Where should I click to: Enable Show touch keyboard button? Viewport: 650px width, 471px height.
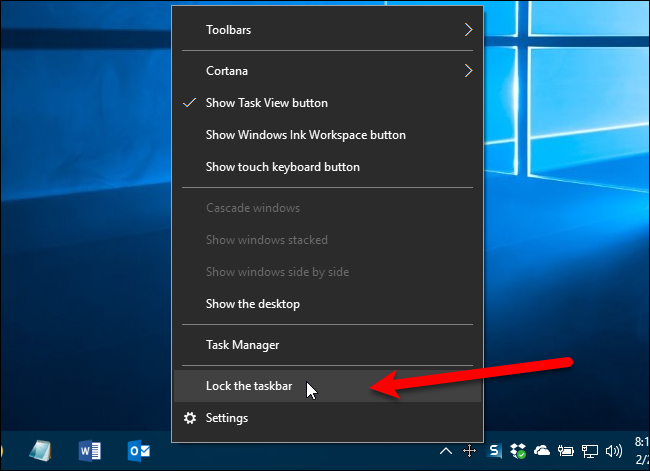[282, 167]
